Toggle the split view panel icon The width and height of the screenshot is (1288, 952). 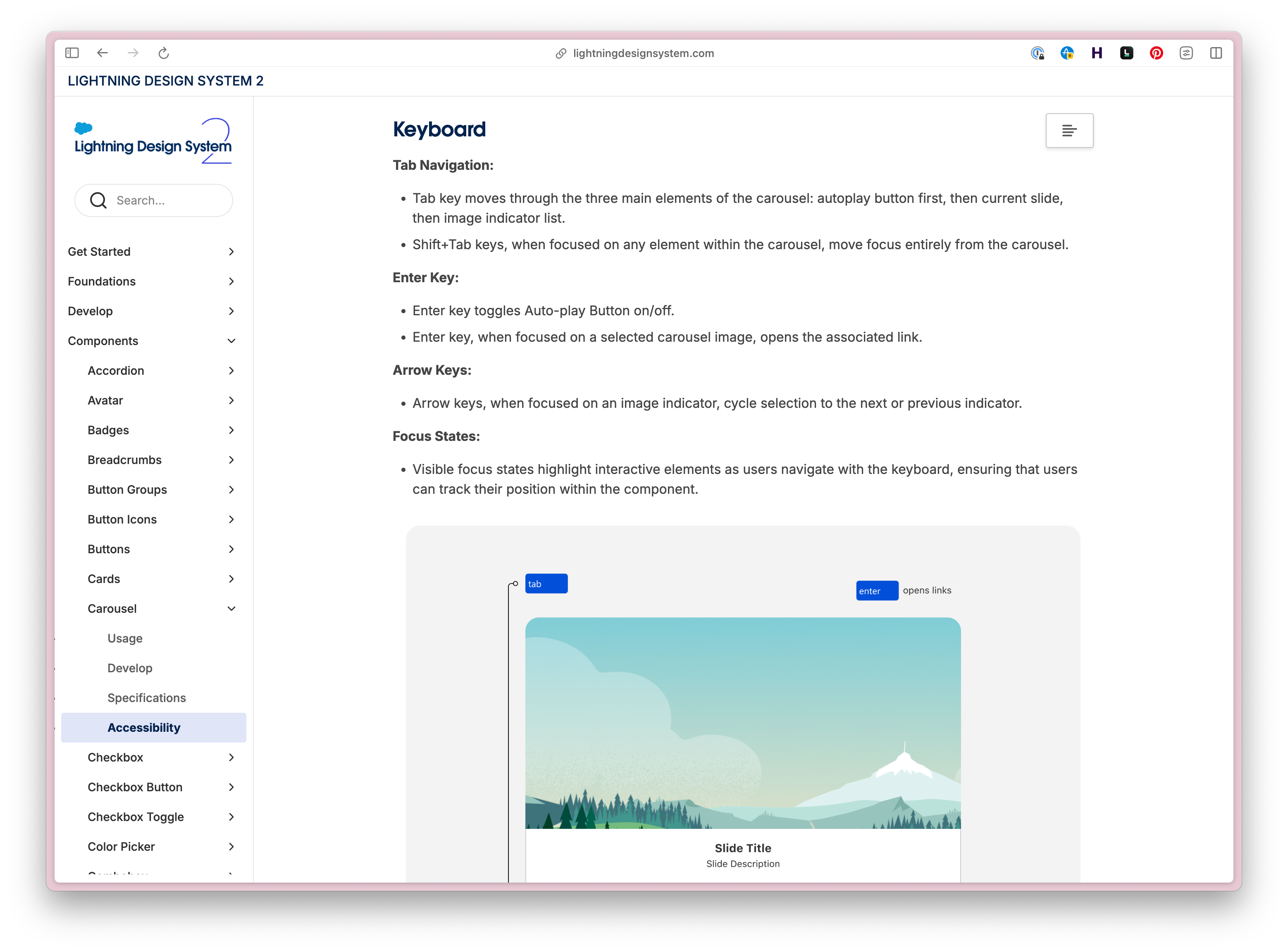(x=1216, y=53)
